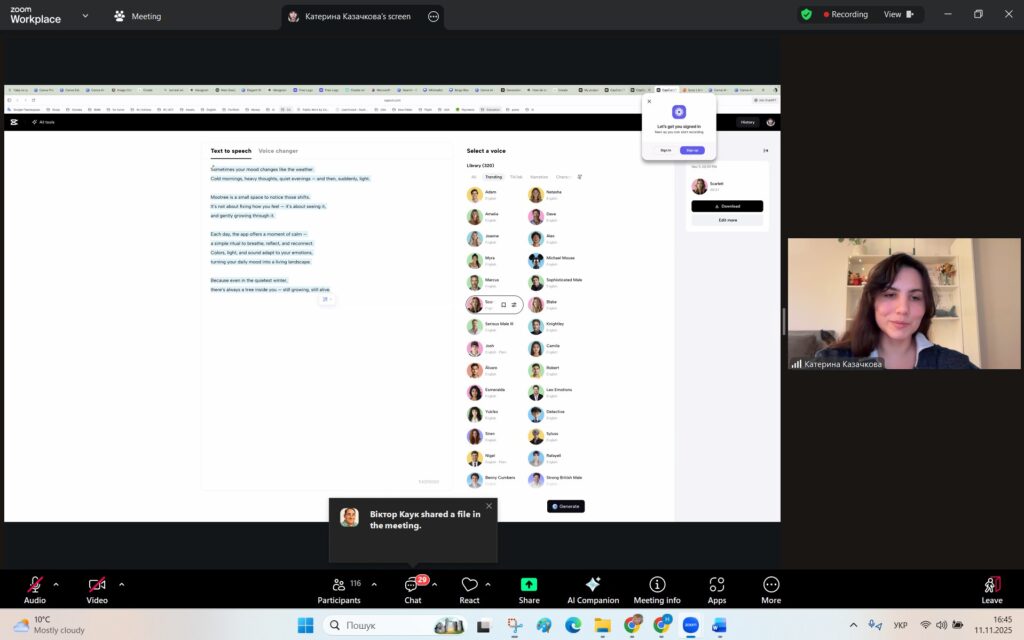Open screen share options next to Катерина Казачкова's screen

coord(433,16)
